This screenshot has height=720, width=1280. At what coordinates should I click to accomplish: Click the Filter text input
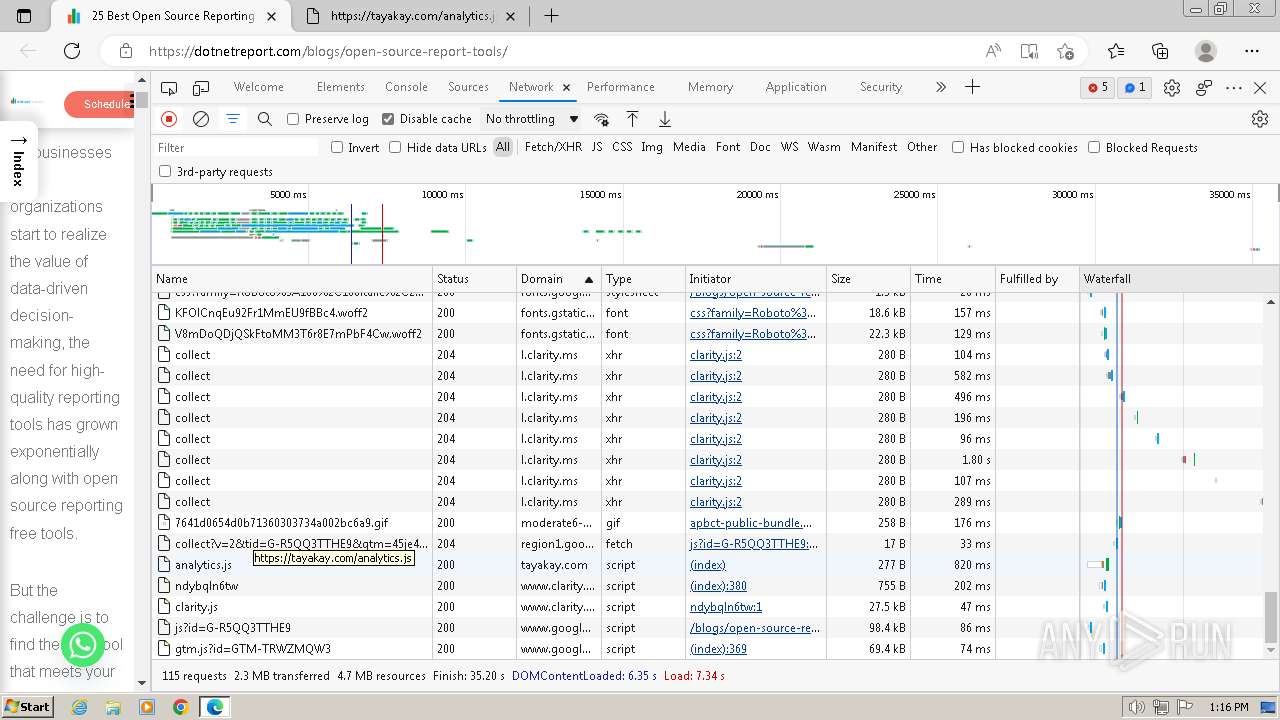click(236, 147)
